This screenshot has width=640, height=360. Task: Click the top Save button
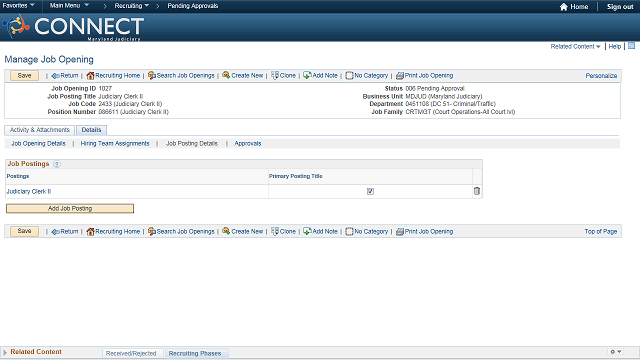coord(24,76)
